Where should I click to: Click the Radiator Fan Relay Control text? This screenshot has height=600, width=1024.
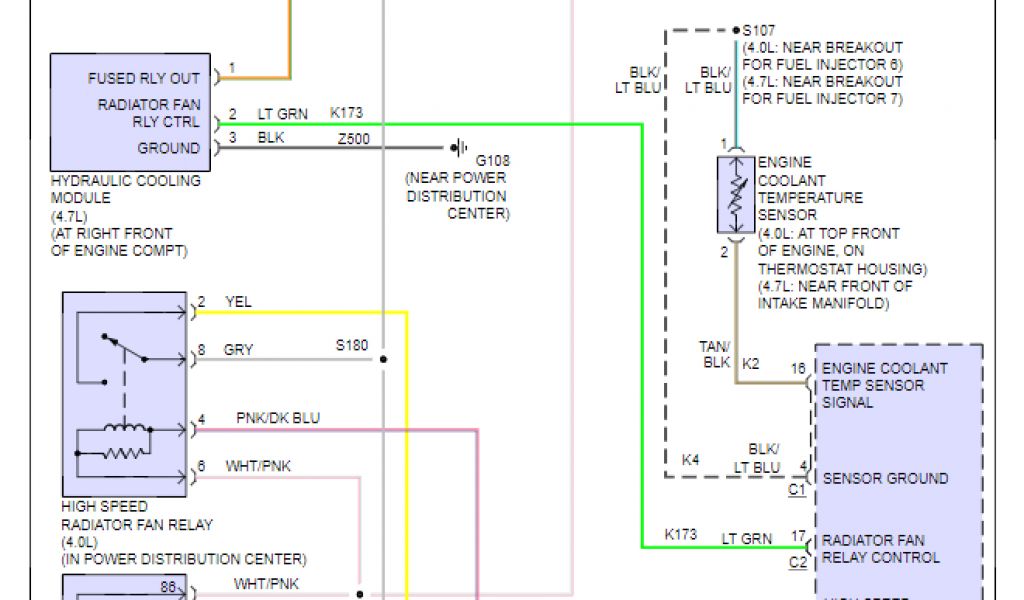(x=880, y=548)
